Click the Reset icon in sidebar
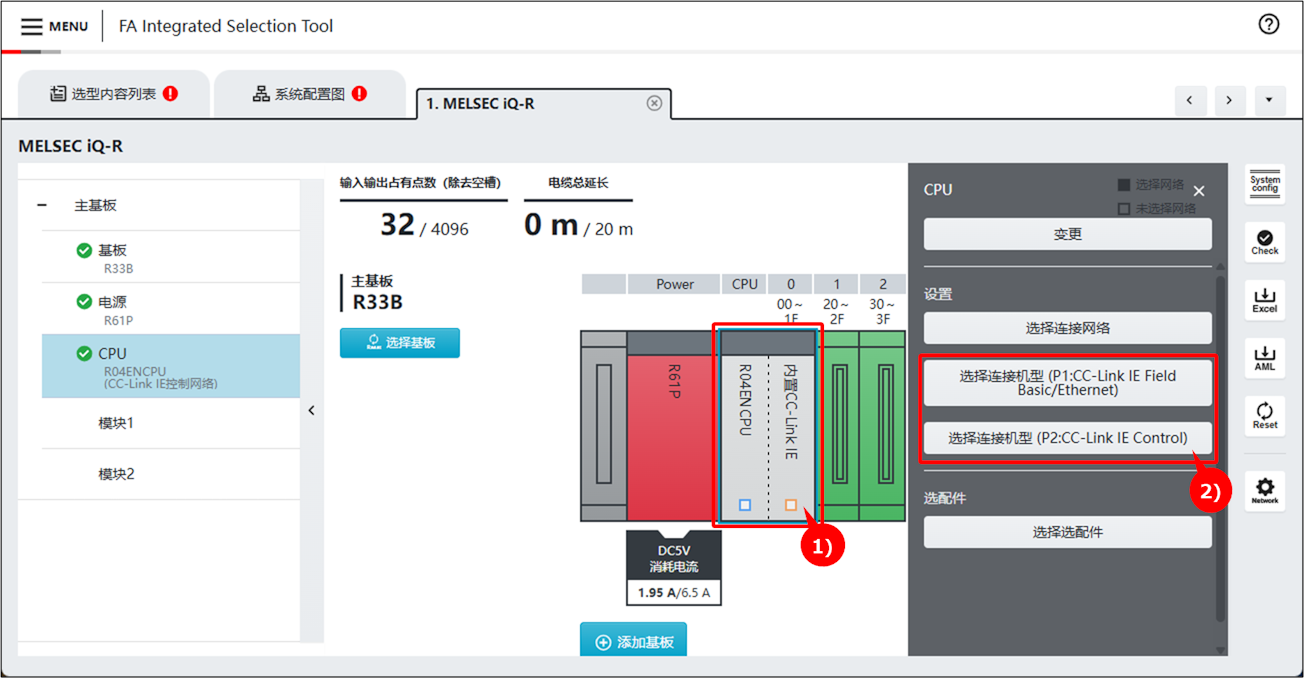Image resolution: width=1304 pixels, height=678 pixels. 1264,415
